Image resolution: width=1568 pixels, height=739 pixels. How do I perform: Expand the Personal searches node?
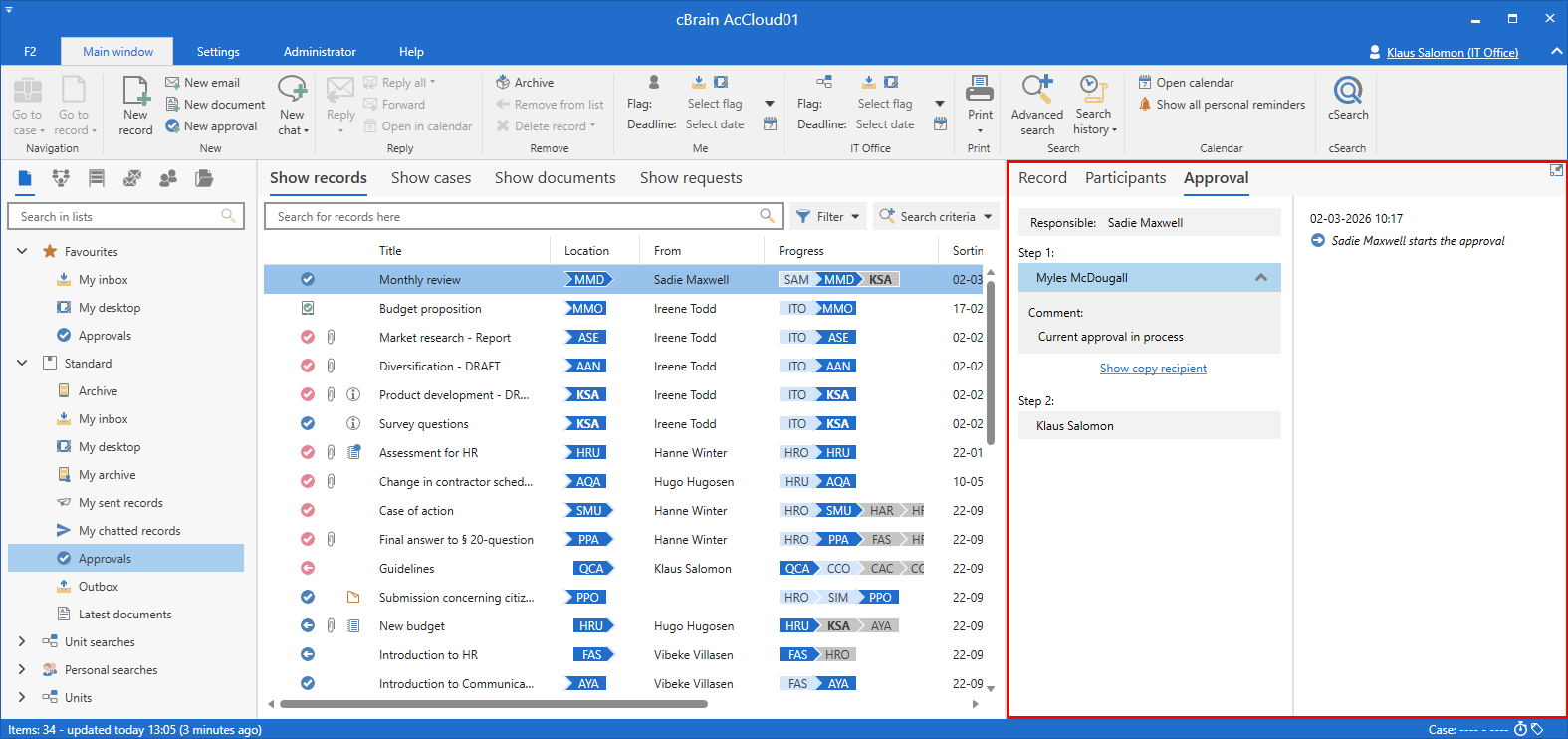[x=22, y=670]
